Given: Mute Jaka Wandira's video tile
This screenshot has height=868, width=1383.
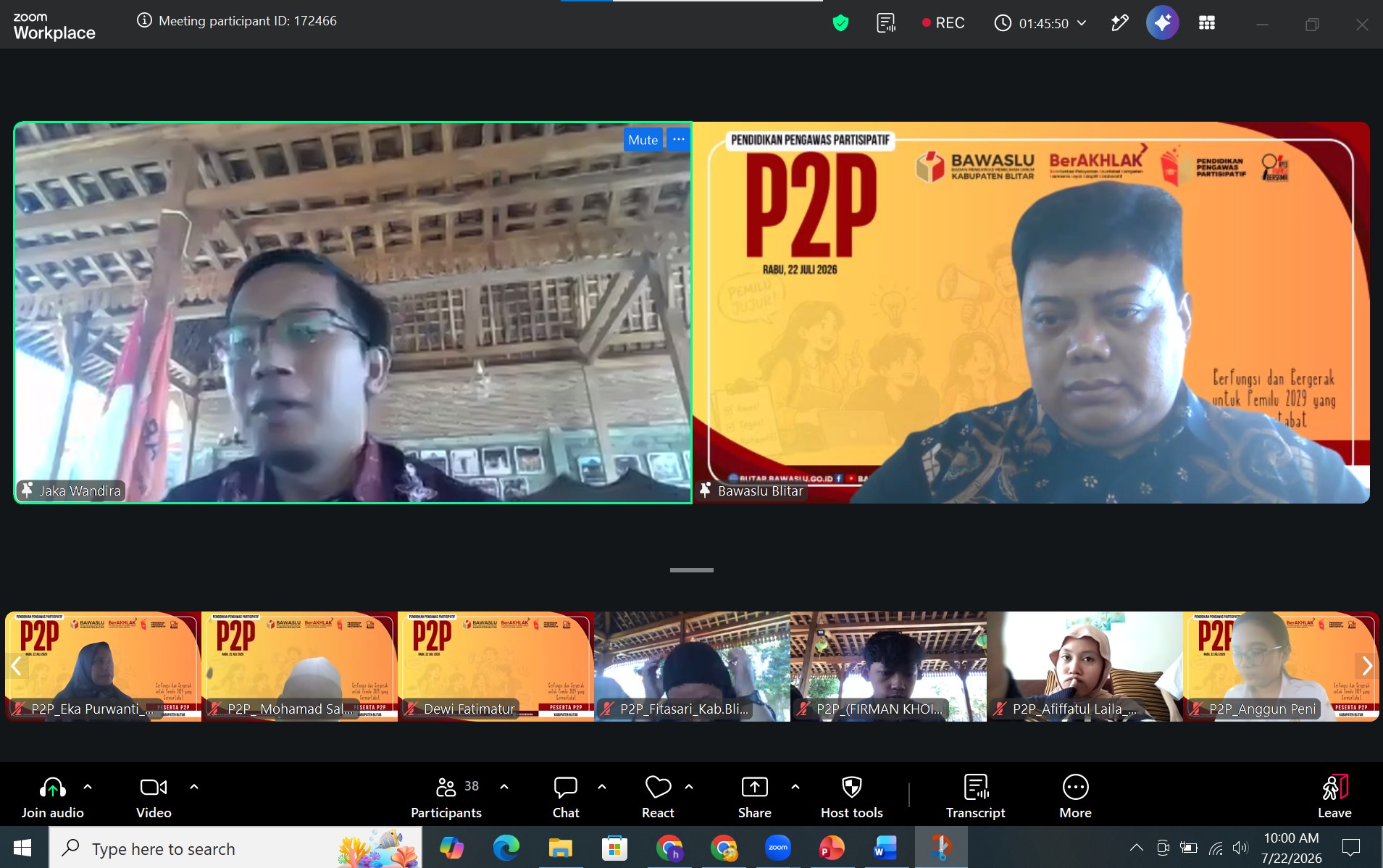Looking at the screenshot, I should pyautogui.click(x=643, y=140).
